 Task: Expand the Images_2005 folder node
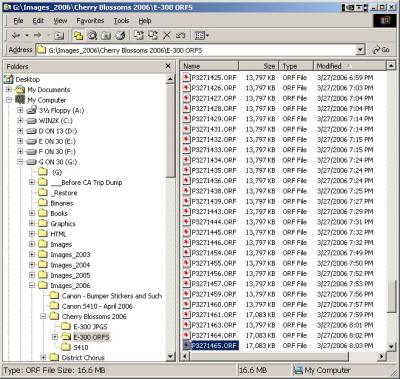pyautogui.click(x=32, y=275)
